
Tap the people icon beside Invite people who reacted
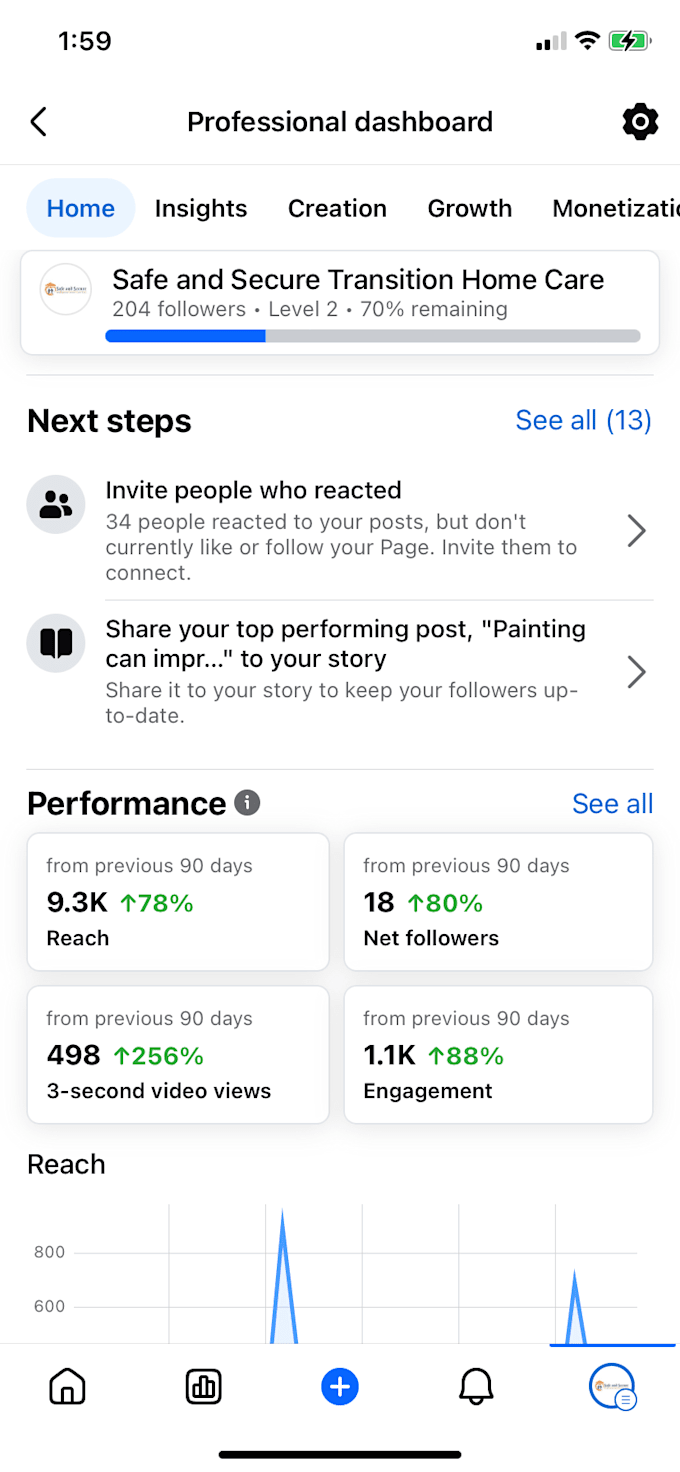click(x=56, y=504)
